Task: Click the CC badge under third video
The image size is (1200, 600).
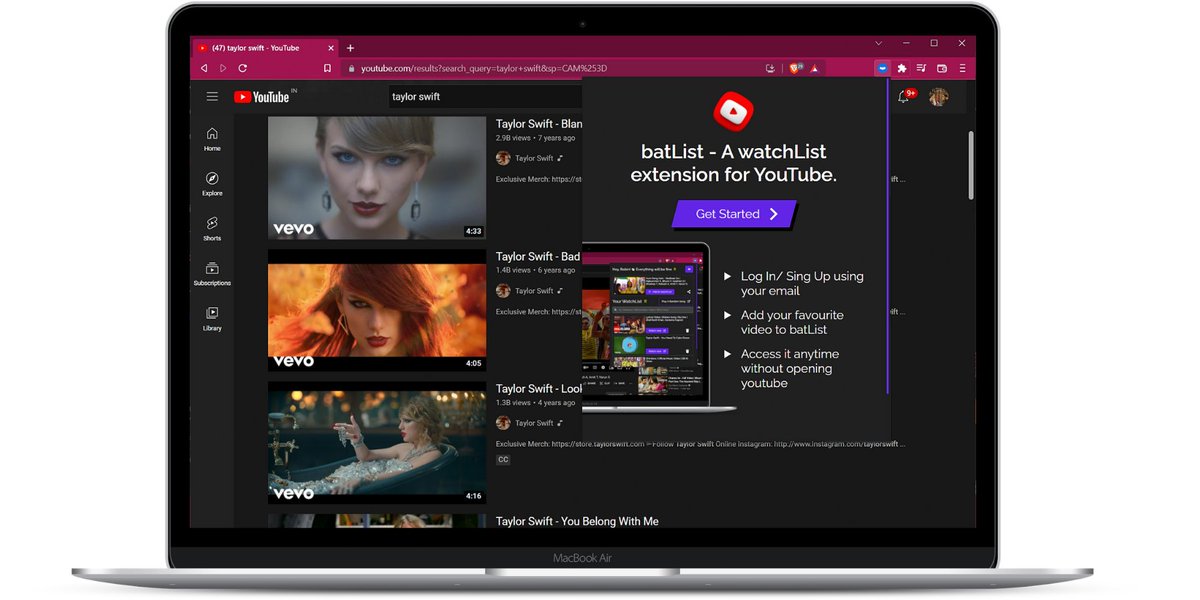Action: pos(503,460)
